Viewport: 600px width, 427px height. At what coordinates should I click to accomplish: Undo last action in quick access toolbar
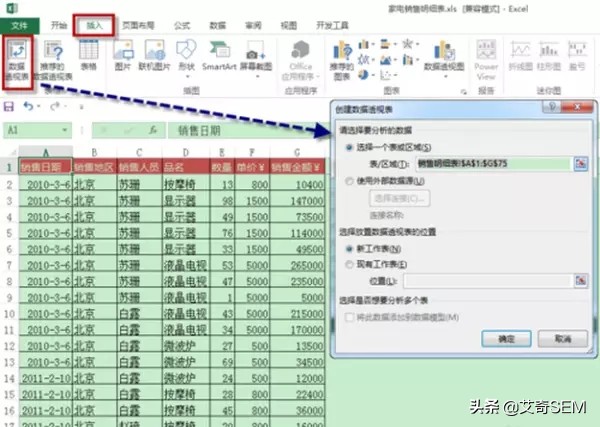click(x=28, y=106)
